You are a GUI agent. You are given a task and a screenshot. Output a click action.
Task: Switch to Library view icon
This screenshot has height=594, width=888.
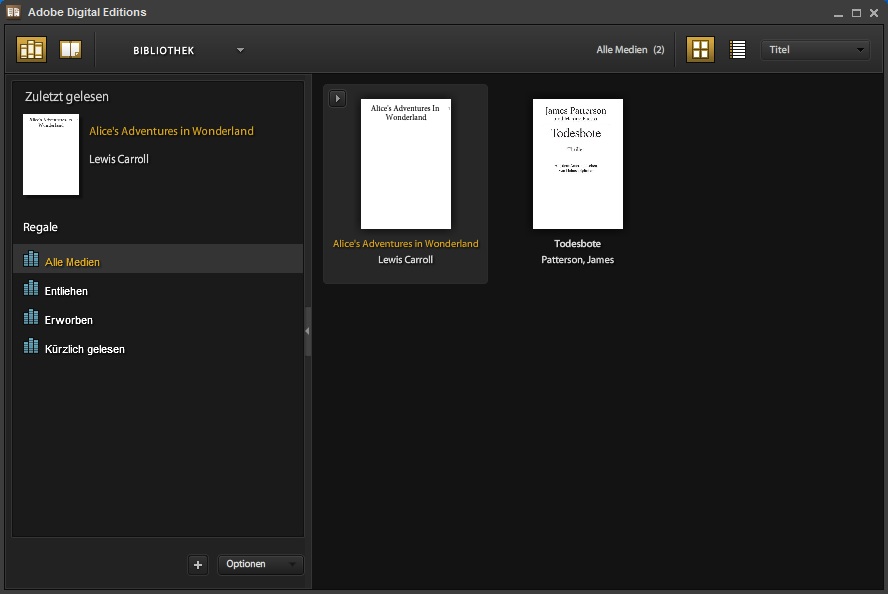click(x=31, y=50)
